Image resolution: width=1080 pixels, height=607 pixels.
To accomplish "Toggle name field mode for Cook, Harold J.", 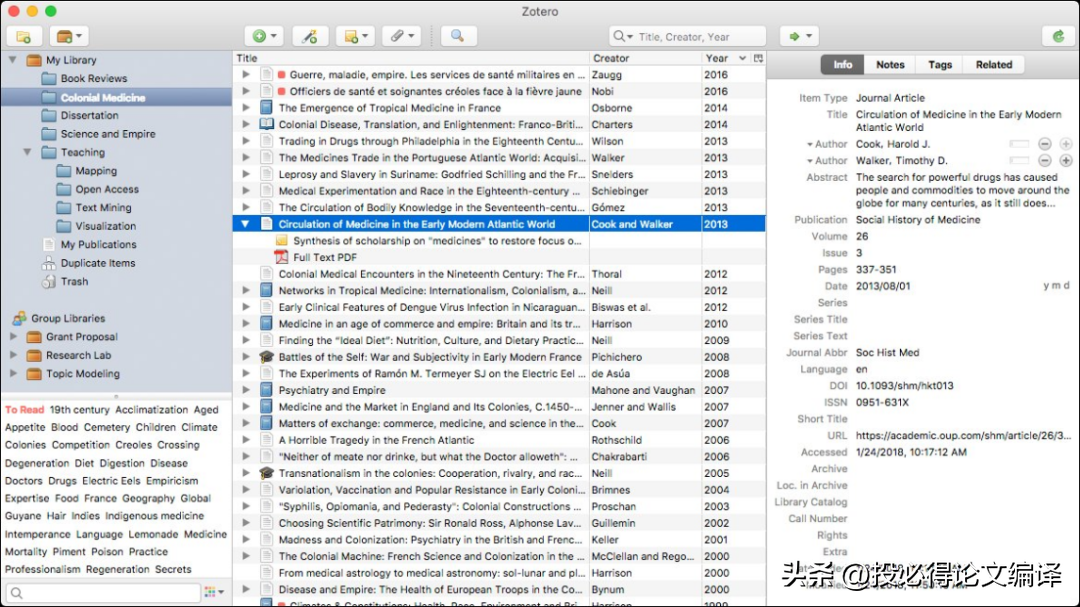I will tap(1019, 144).
